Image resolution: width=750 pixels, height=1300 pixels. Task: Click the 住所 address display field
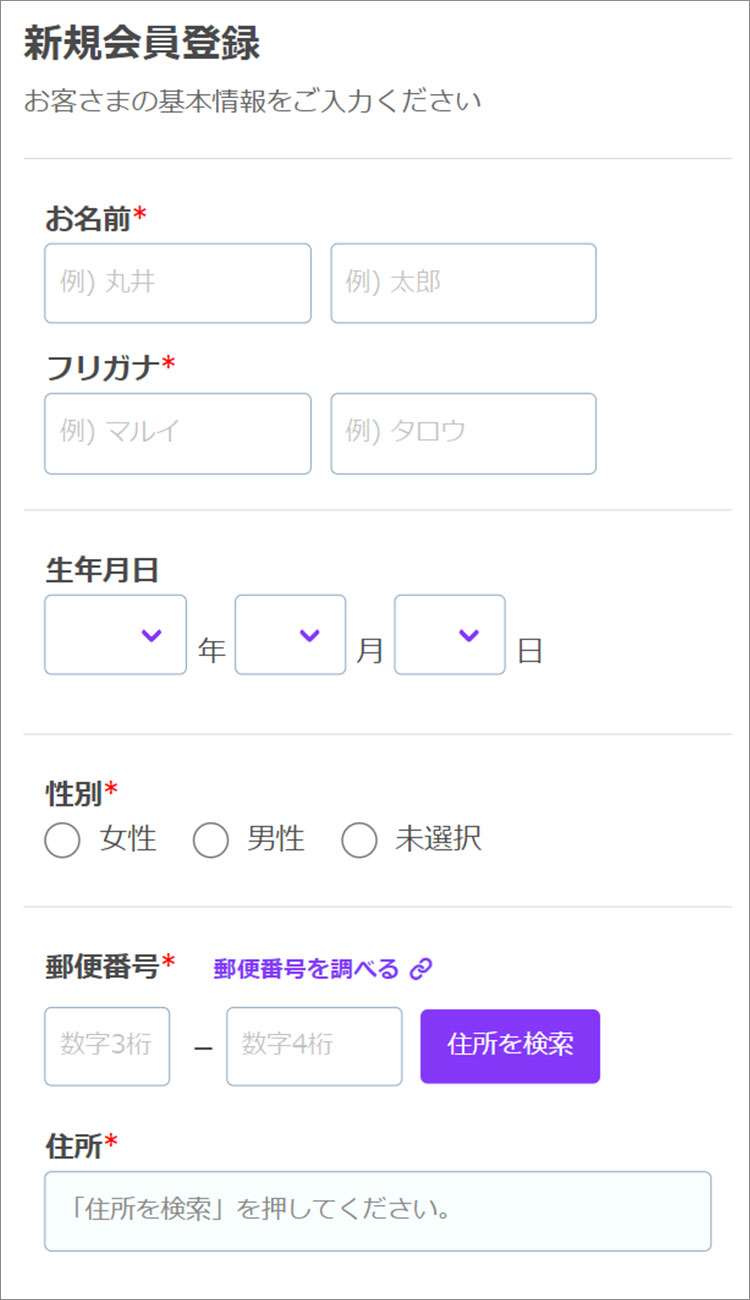click(375, 1210)
